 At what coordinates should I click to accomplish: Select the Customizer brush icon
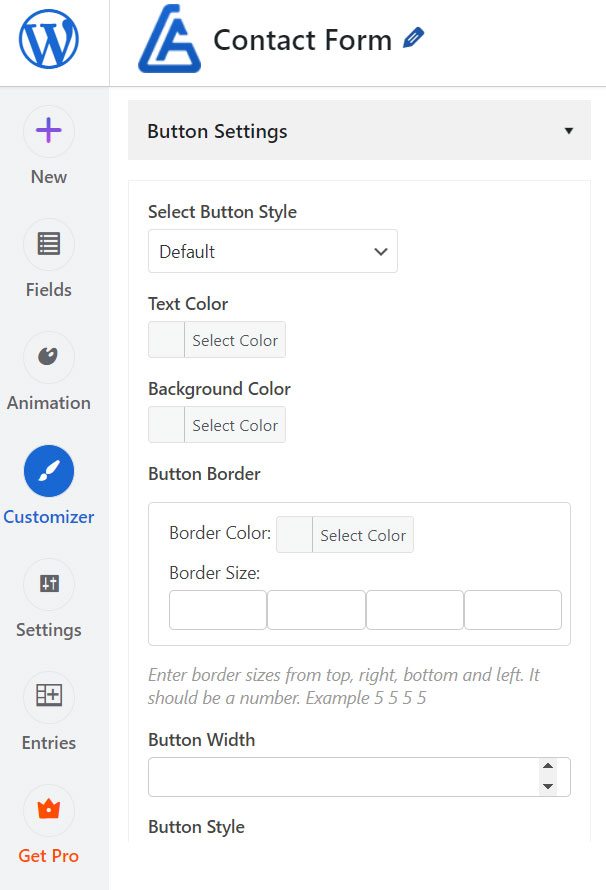point(48,471)
